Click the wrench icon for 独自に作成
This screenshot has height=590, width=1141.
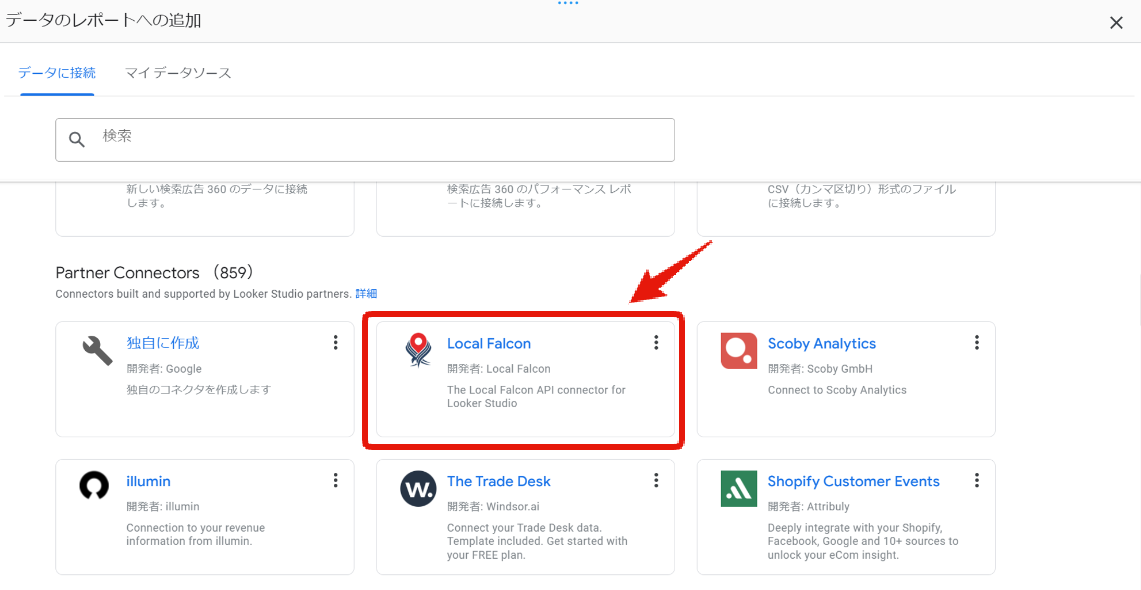(x=97, y=350)
